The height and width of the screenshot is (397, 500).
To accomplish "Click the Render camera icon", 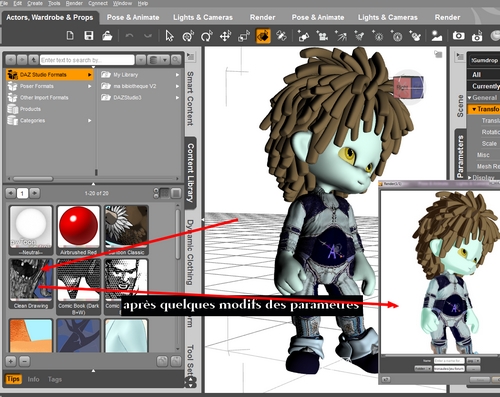I will coord(458,35).
